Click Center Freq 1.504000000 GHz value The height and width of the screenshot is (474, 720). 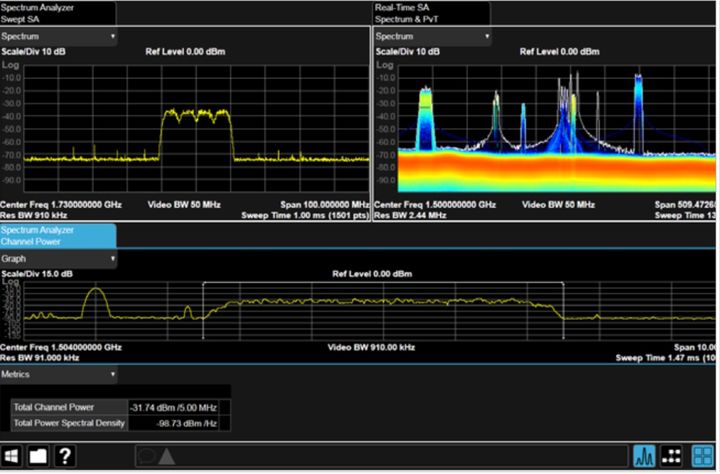(x=61, y=348)
